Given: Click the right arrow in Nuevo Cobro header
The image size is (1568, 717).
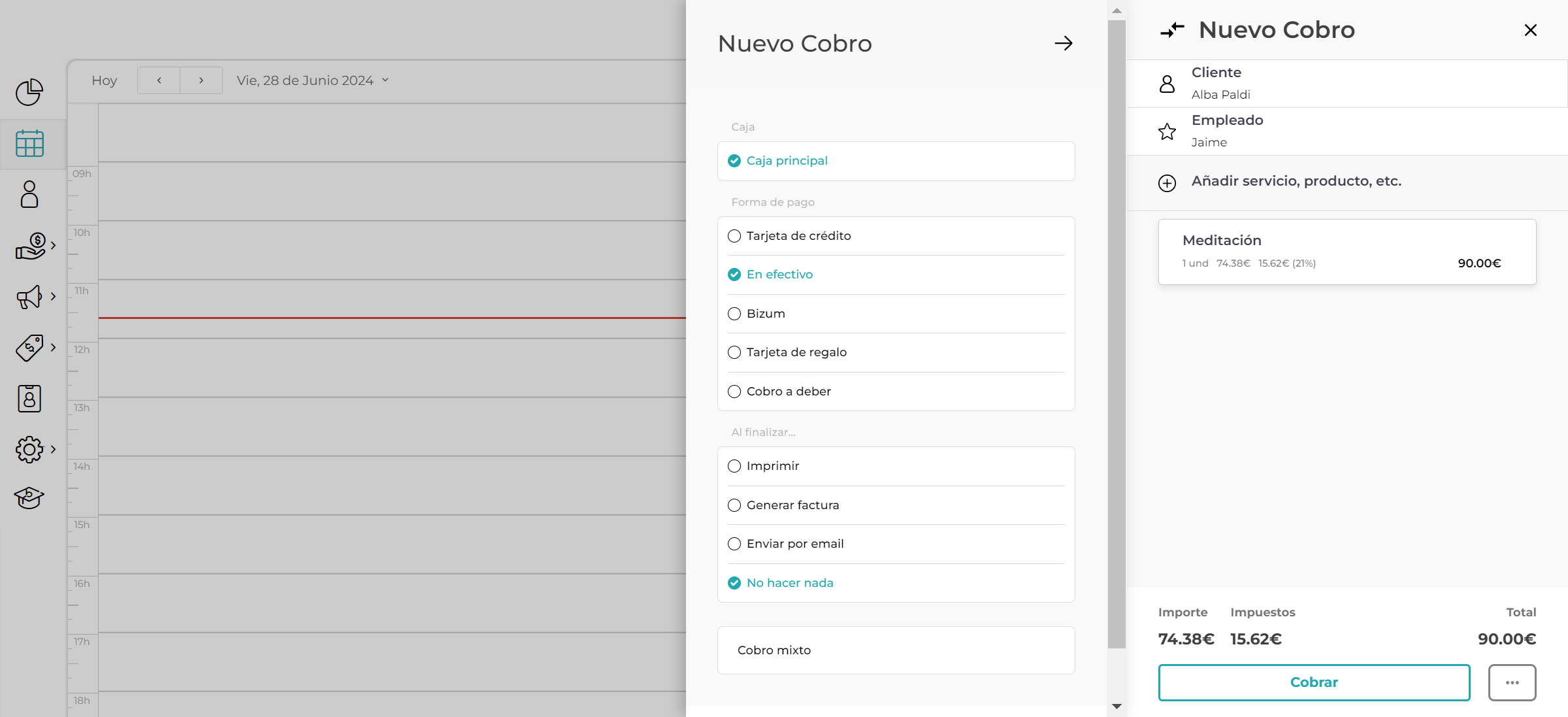Looking at the screenshot, I should click(x=1064, y=43).
